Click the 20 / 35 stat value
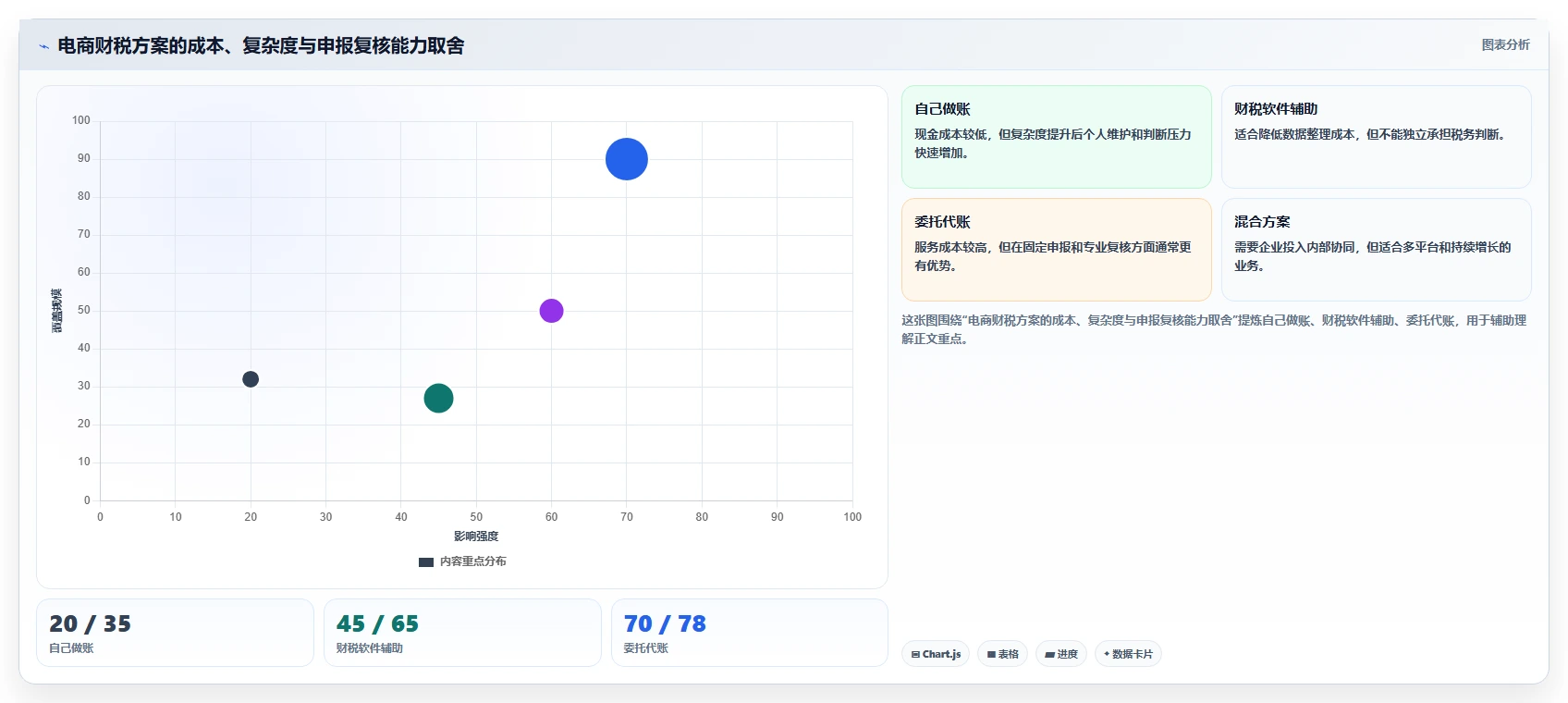This screenshot has width=1568, height=703. pos(90,624)
